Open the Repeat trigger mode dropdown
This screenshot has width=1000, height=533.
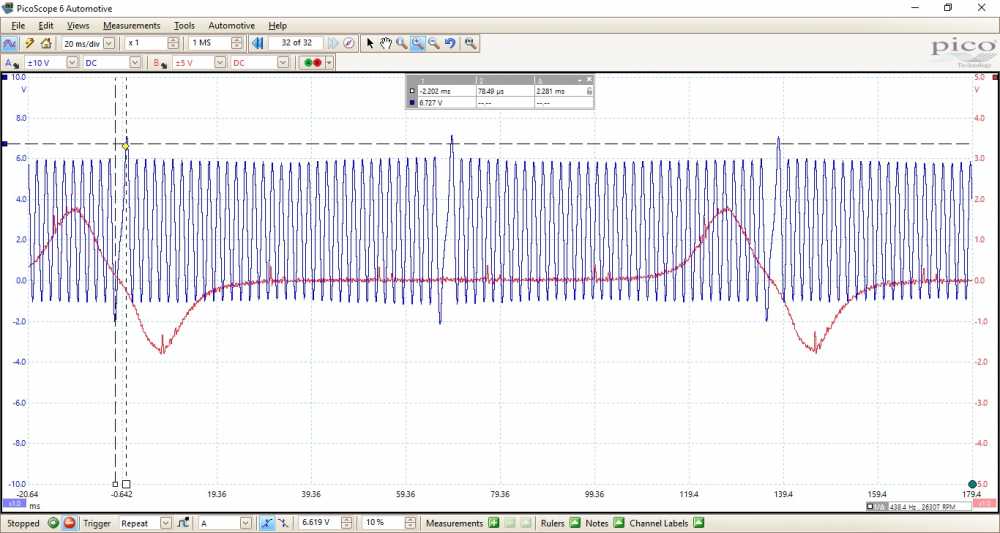tap(166, 523)
